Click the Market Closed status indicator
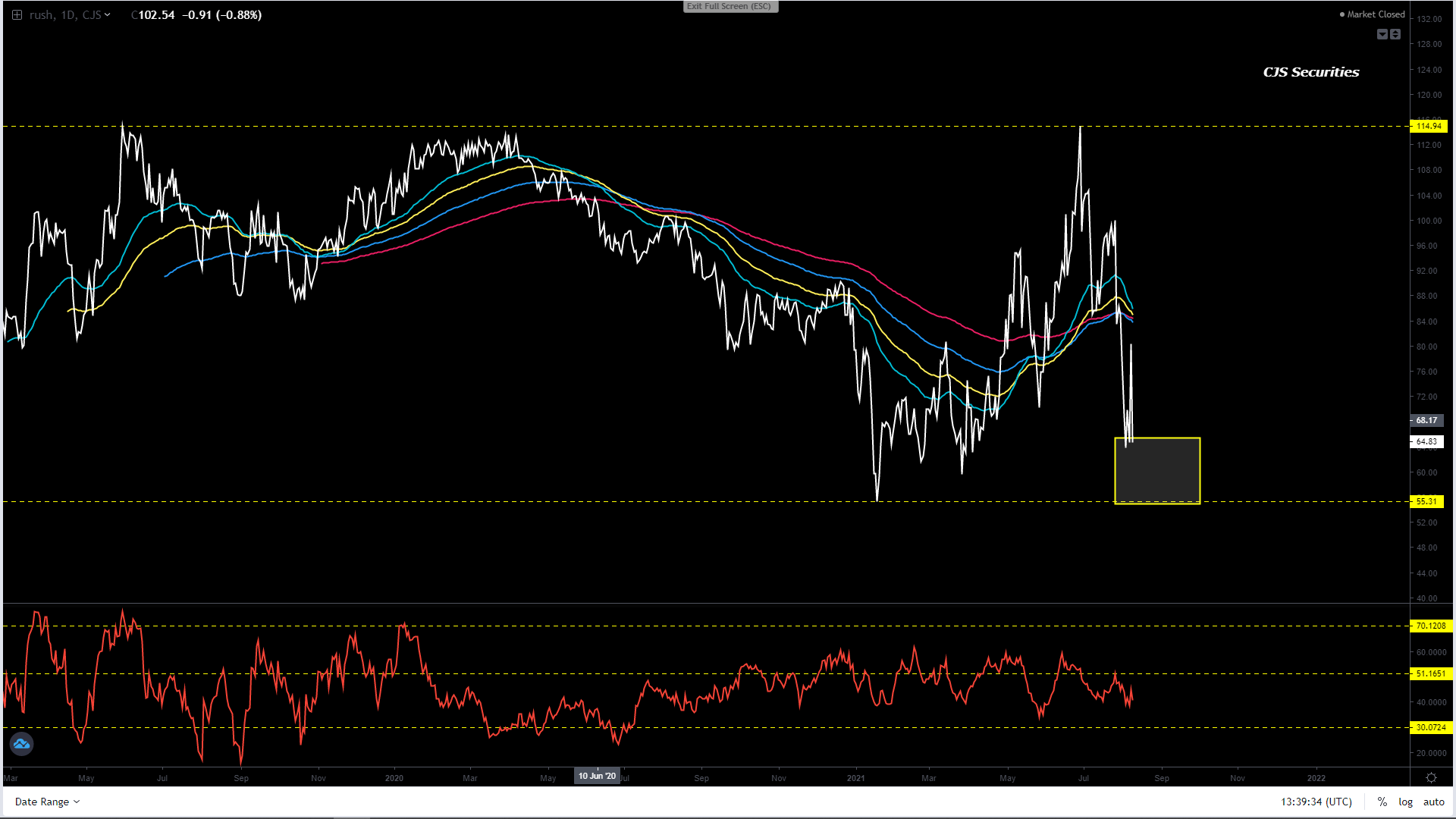 [x=1372, y=14]
